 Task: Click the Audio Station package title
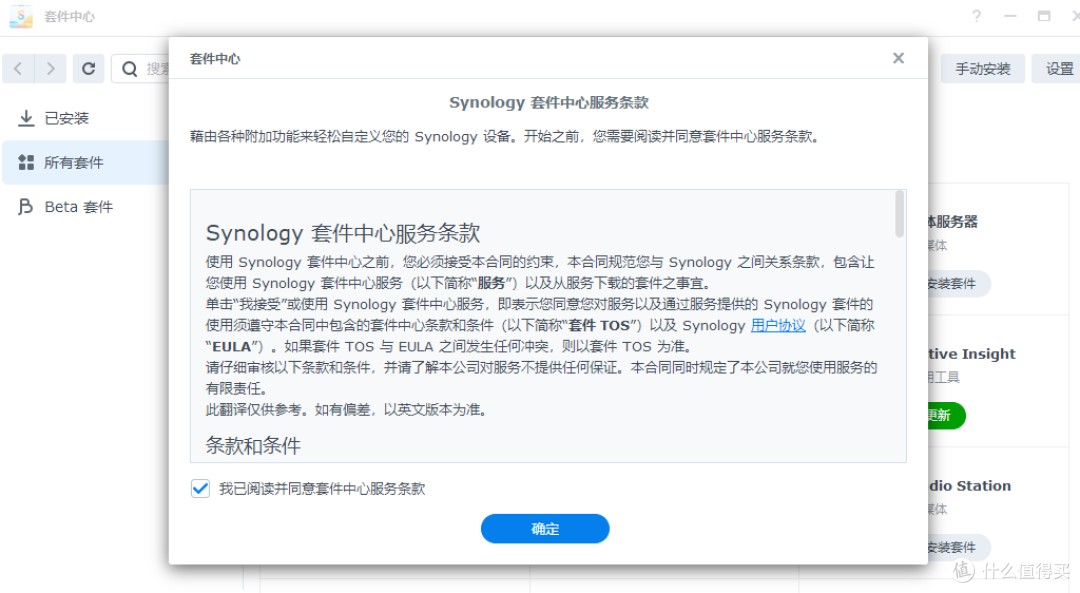[x=970, y=486]
